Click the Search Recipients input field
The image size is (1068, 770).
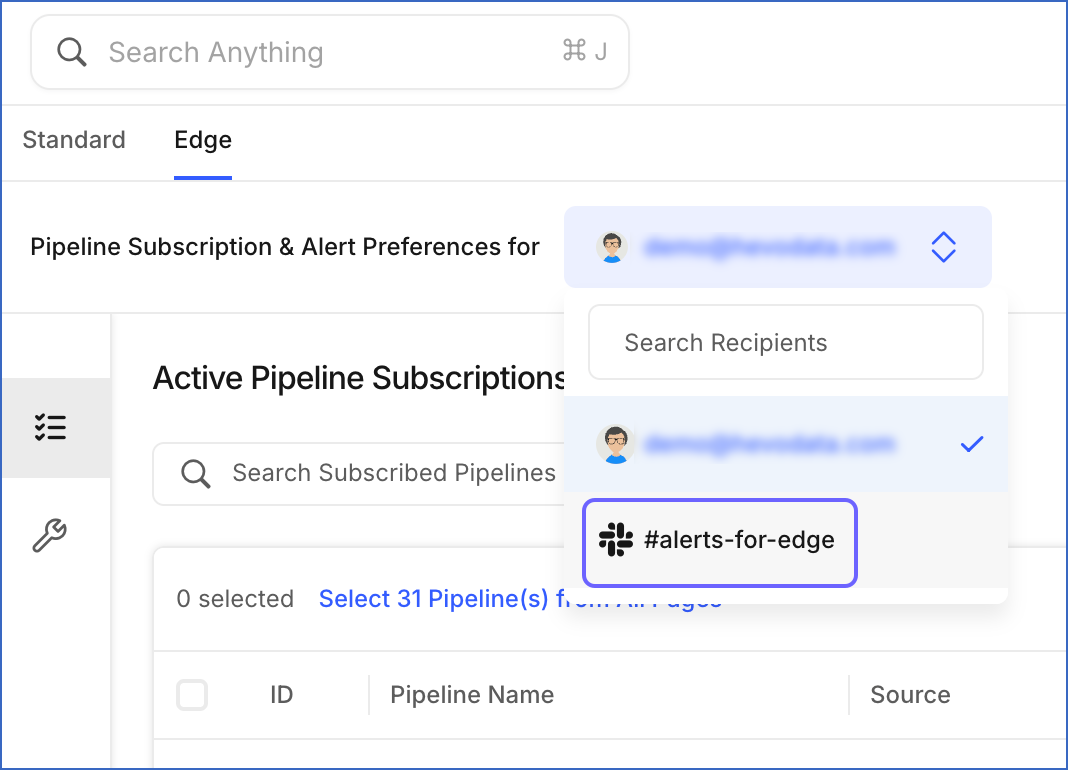785,342
